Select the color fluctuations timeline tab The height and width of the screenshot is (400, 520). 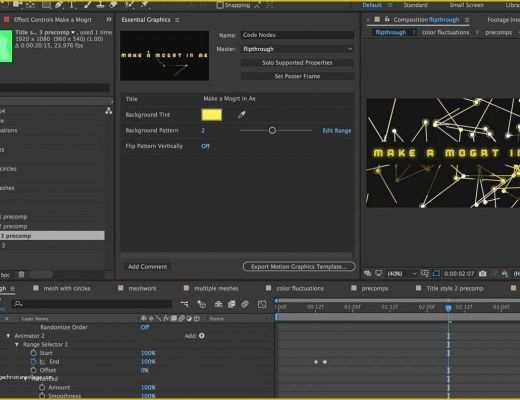pos(300,288)
